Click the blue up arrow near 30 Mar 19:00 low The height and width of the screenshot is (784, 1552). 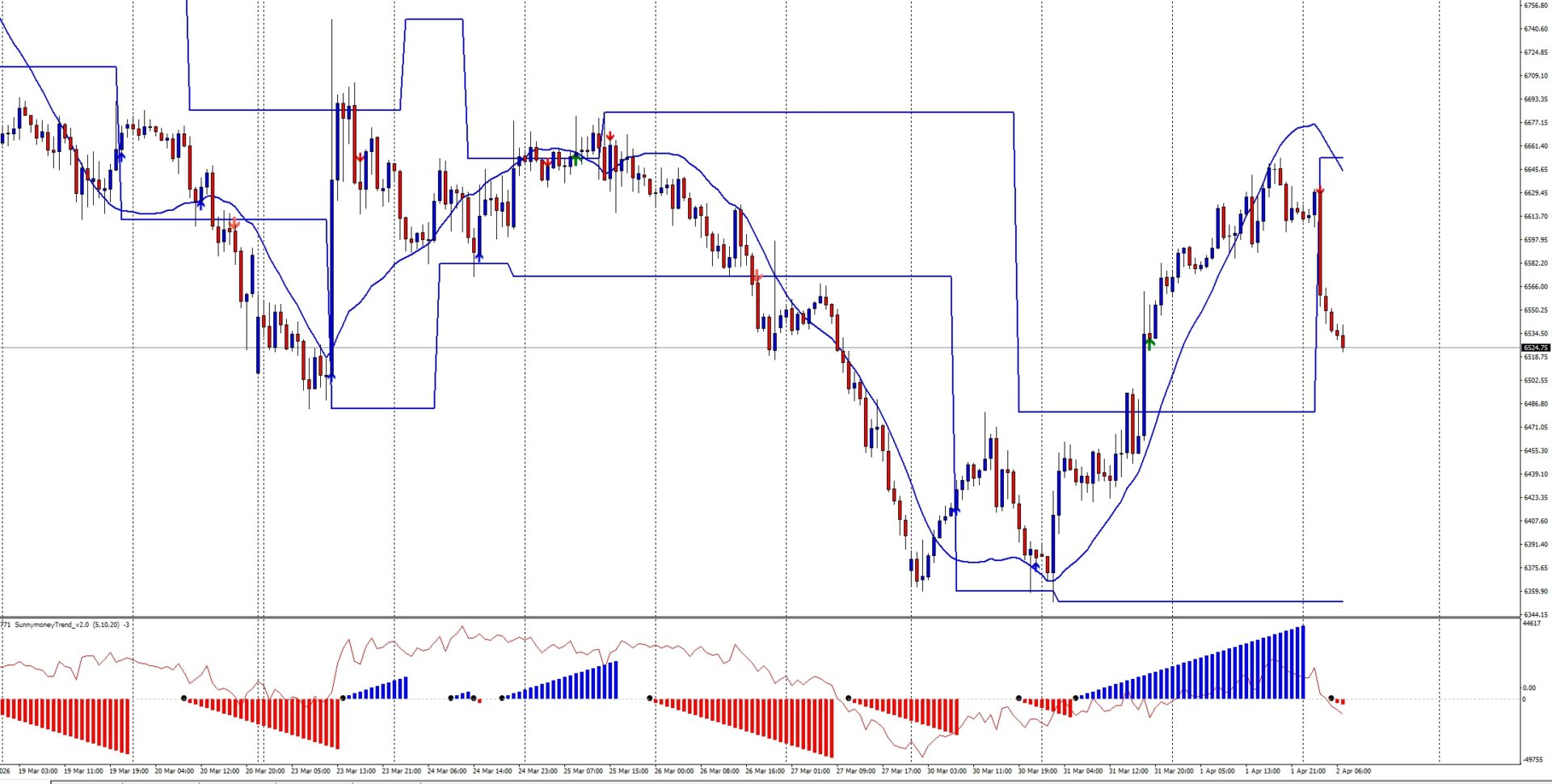[x=1035, y=567]
